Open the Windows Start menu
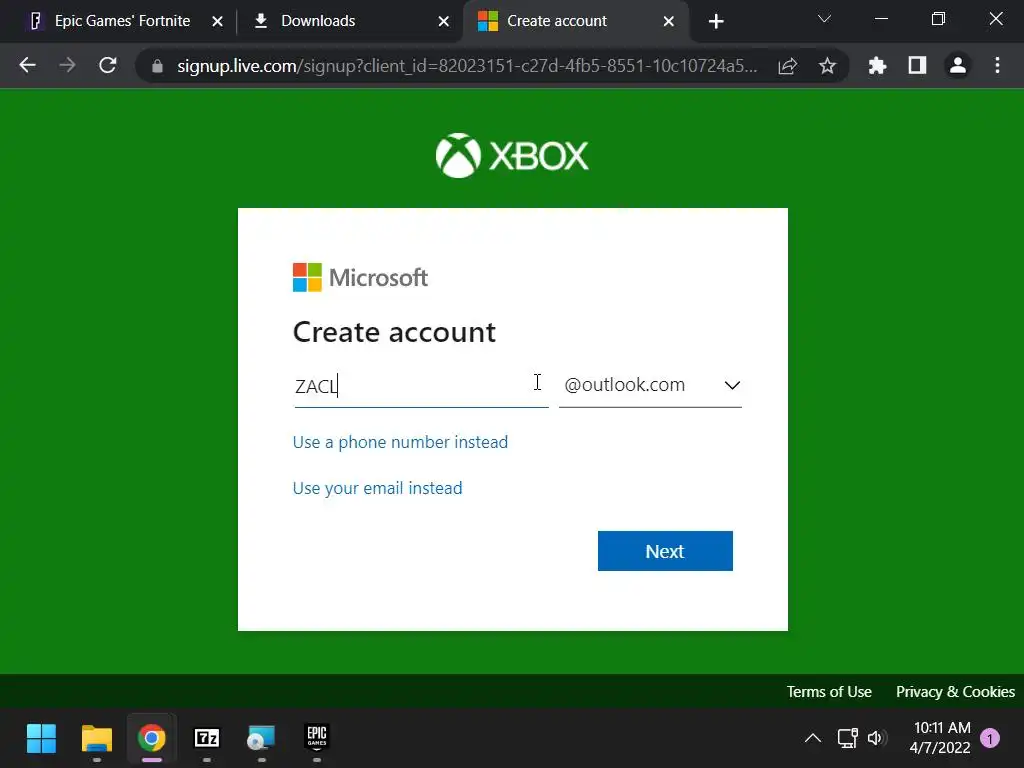Image resolution: width=1024 pixels, height=768 pixels. (42, 739)
